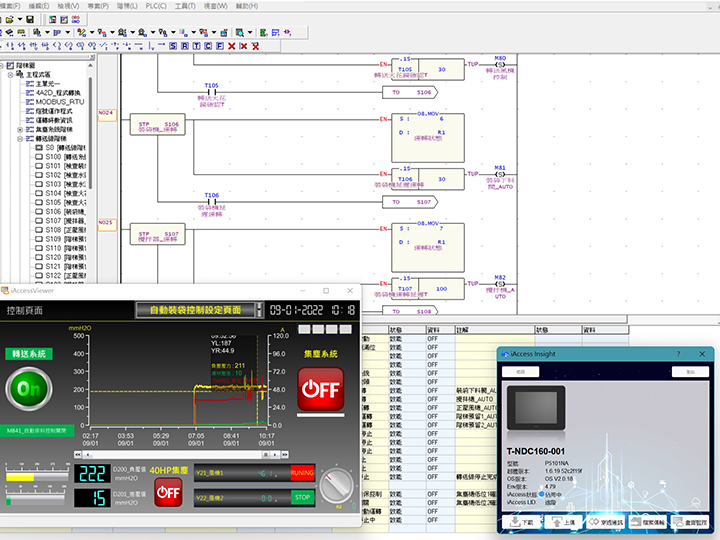Click the 下載 download button in iAccess Insight

[x=522, y=522]
